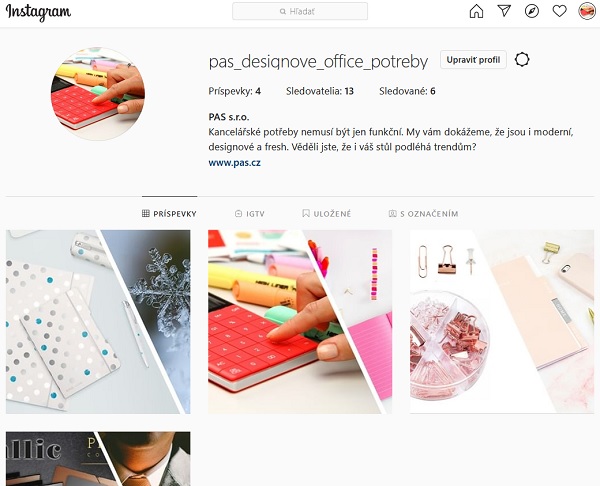This screenshot has height=486, width=600.
Task: Open the www.pas.cz link
Action: [x=235, y=163]
